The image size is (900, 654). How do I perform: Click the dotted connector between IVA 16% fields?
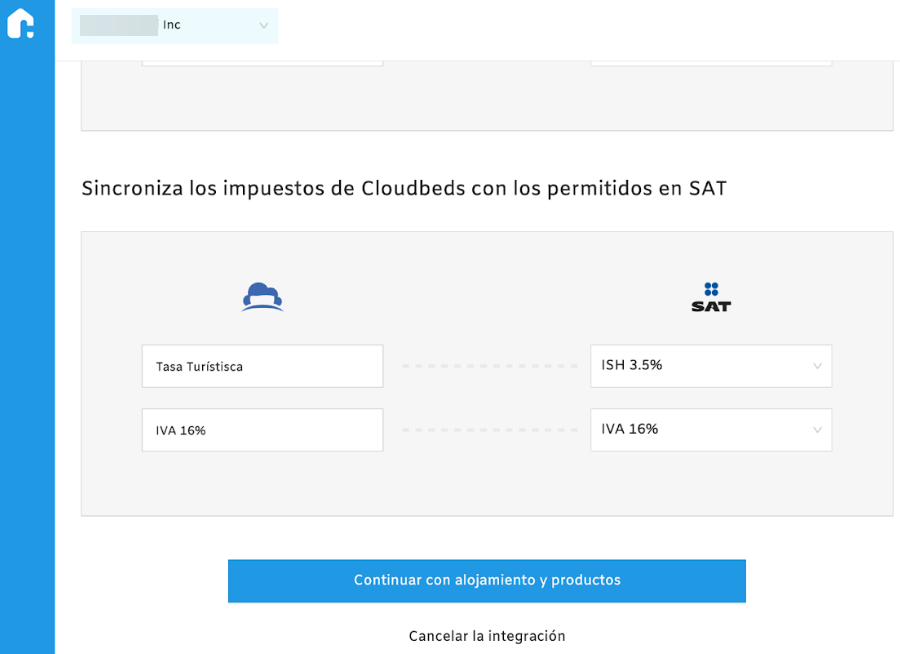click(489, 430)
